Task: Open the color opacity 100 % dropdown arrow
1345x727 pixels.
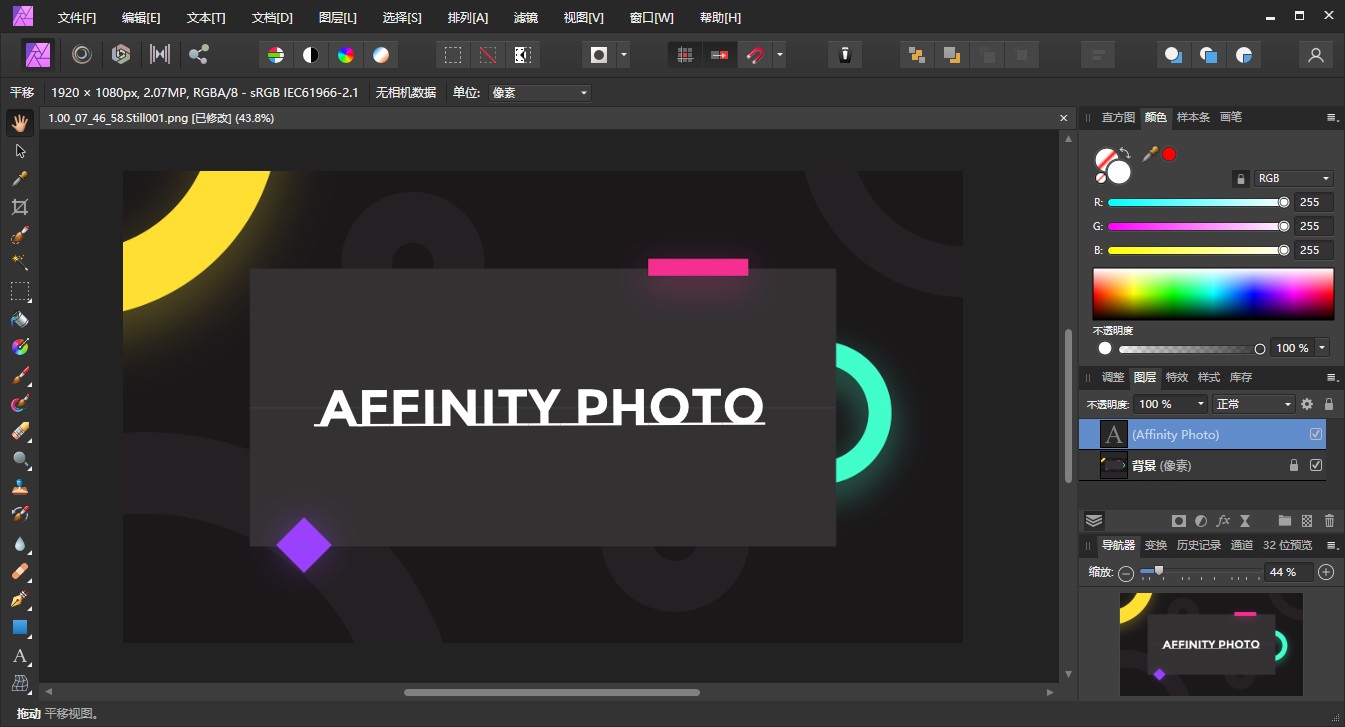Action: (x=1323, y=348)
